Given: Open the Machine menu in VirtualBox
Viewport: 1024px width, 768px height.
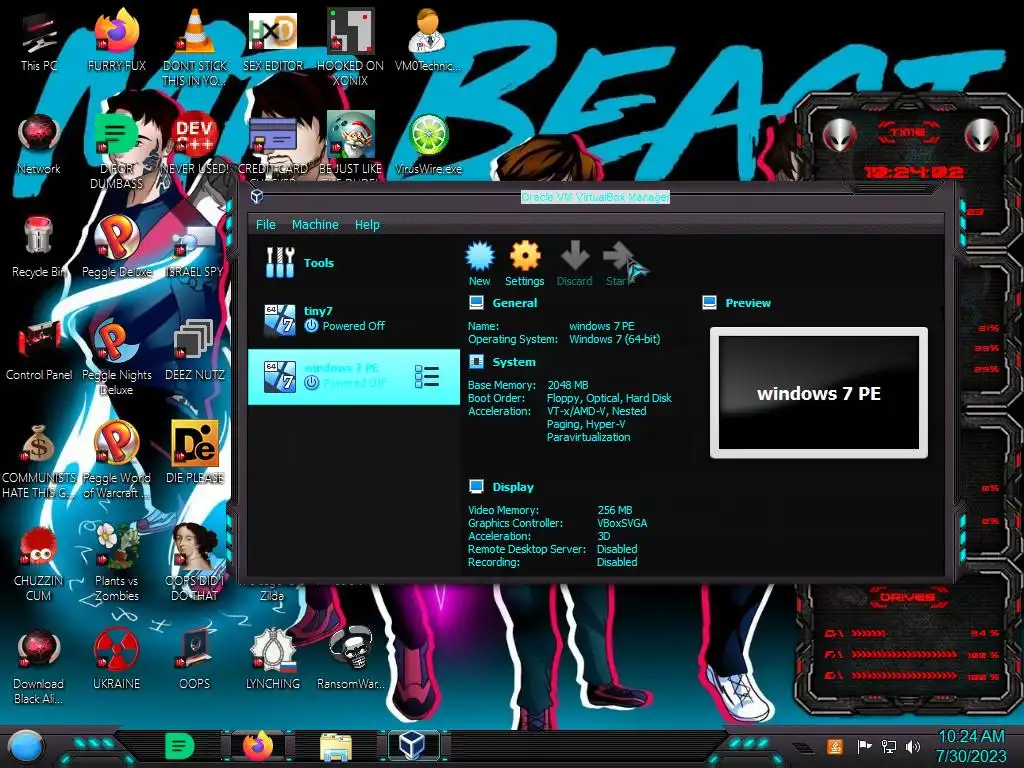Looking at the screenshot, I should click(x=315, y=225).
